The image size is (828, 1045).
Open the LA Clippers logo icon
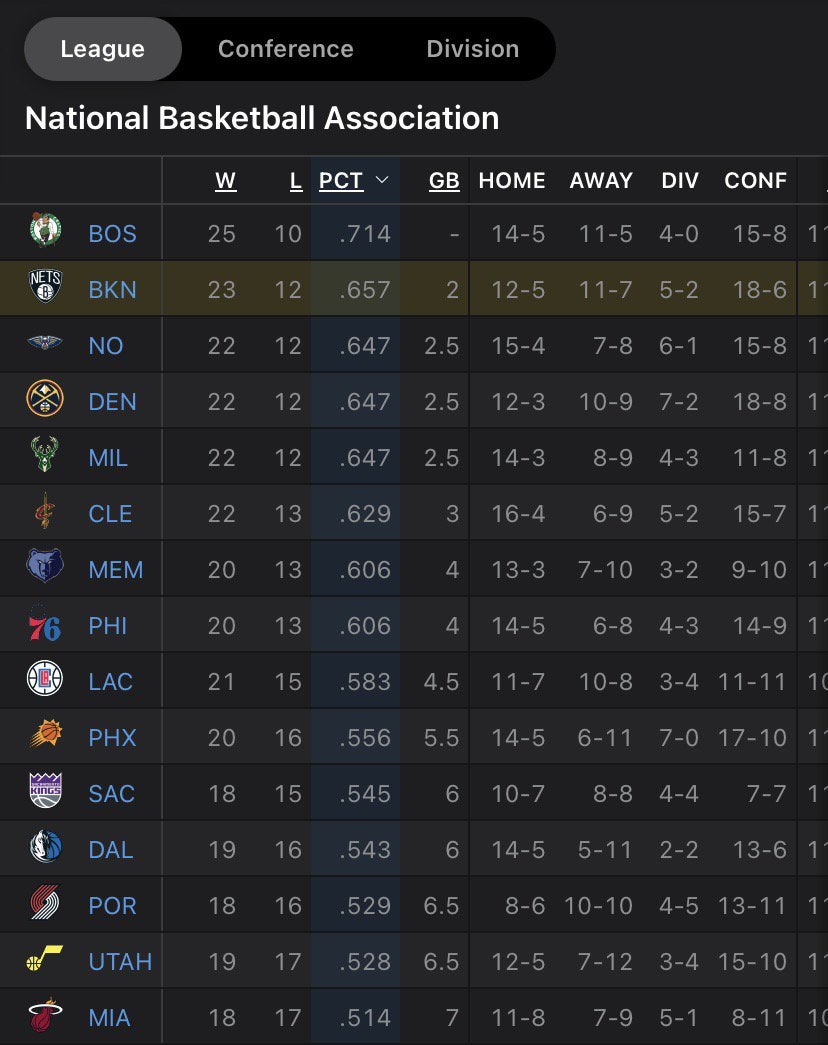point(45,681)
